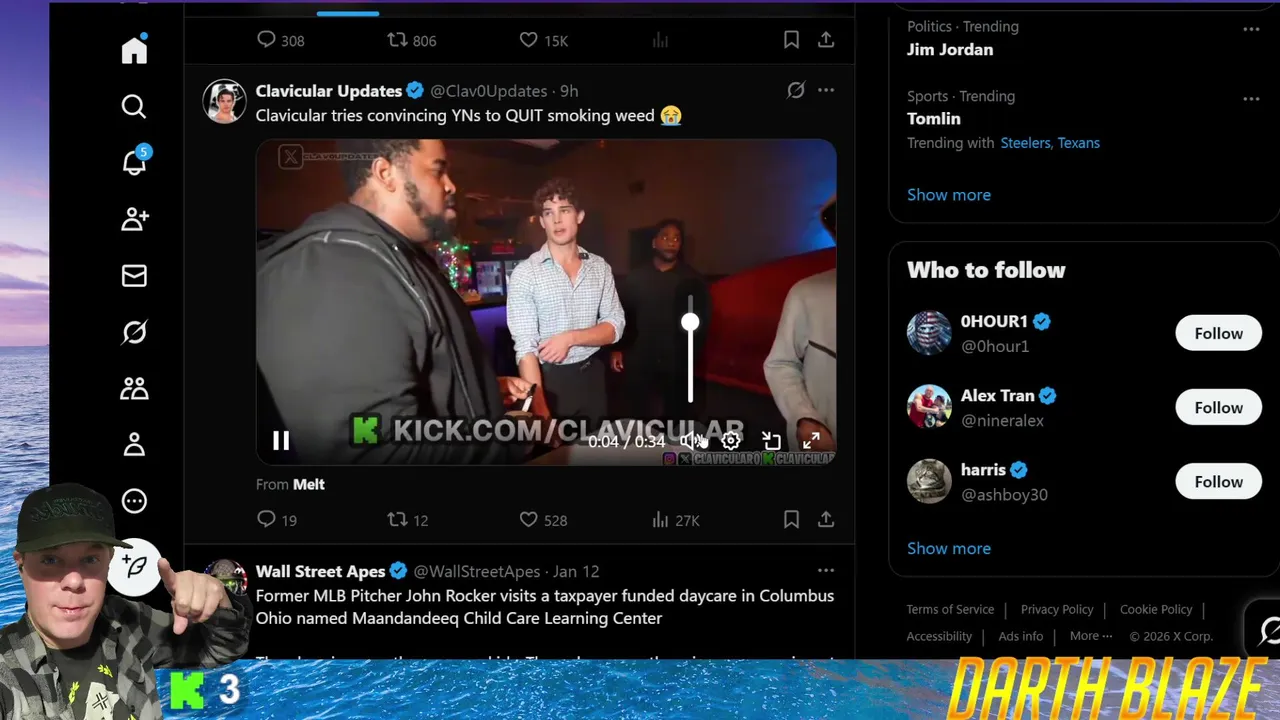Screen dimensions: 1280x720
Task: Open more options for Jim Jordan trend
Action: coord(1251,29)
